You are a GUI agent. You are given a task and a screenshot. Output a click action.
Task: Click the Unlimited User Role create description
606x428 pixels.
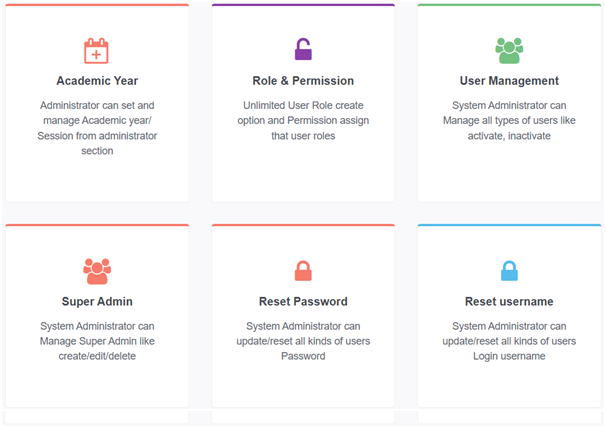click(x=303, y=120)
